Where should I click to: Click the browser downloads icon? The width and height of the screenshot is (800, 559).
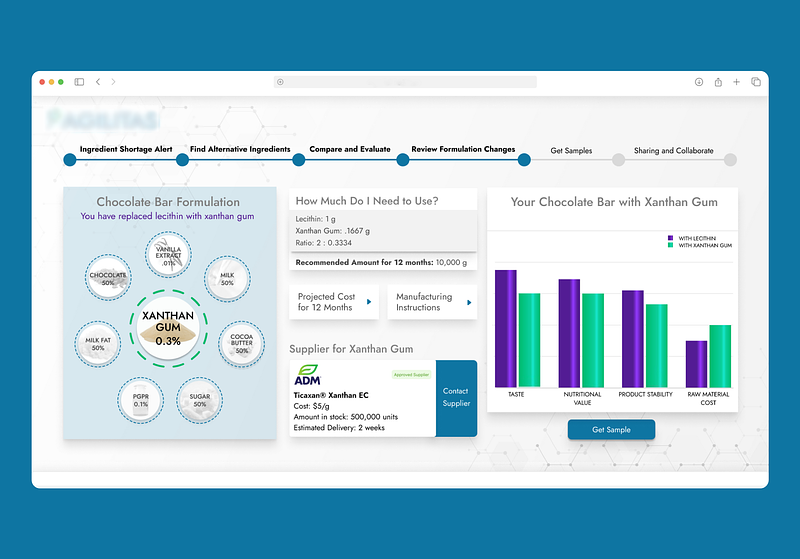699,82
